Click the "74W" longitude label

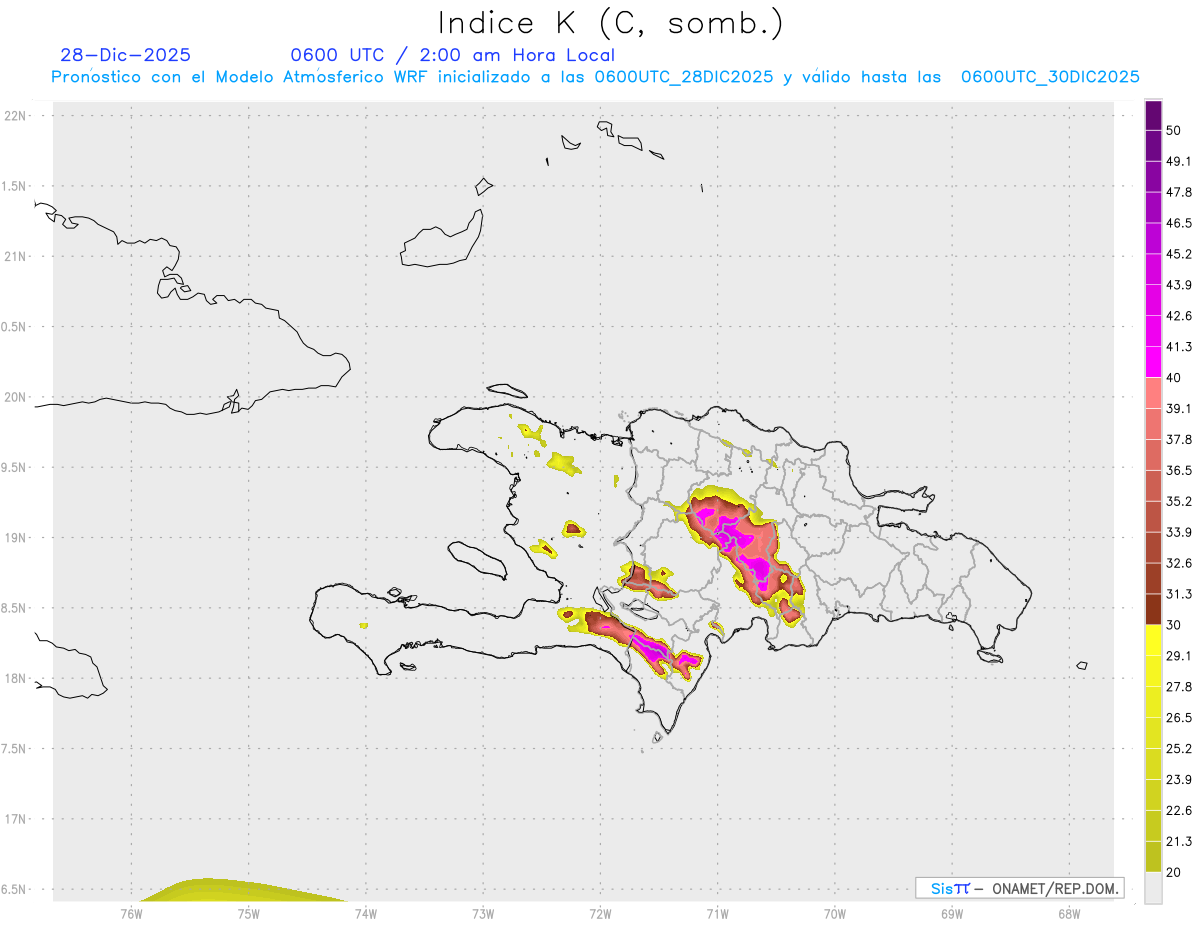pos(366,914)
